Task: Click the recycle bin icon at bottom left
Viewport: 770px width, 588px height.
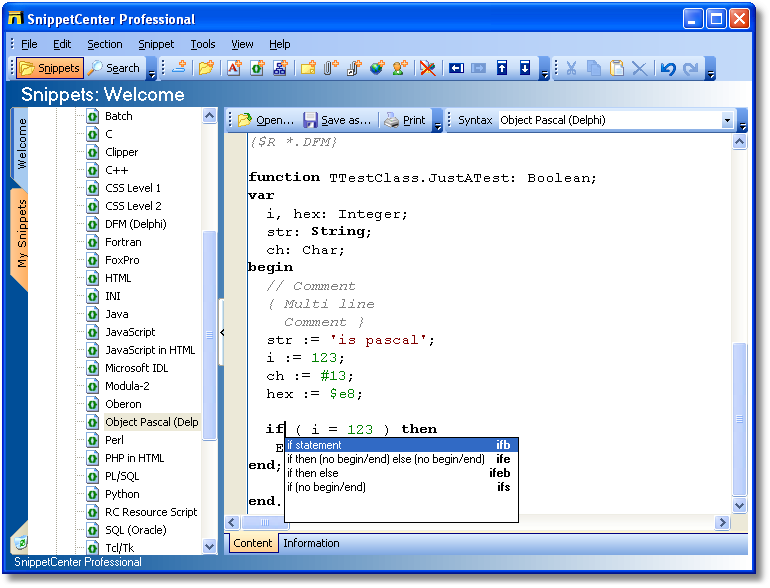Action: pyautogui.click(x=21, y=542)
